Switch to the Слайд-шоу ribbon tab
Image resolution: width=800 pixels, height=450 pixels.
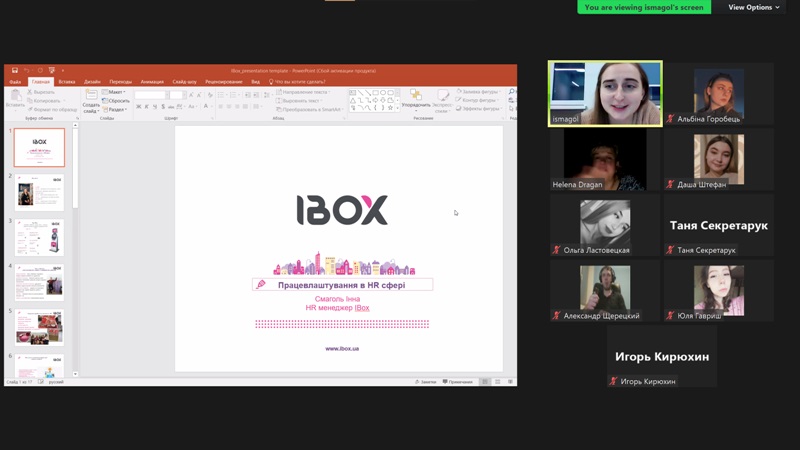point(184,82)
